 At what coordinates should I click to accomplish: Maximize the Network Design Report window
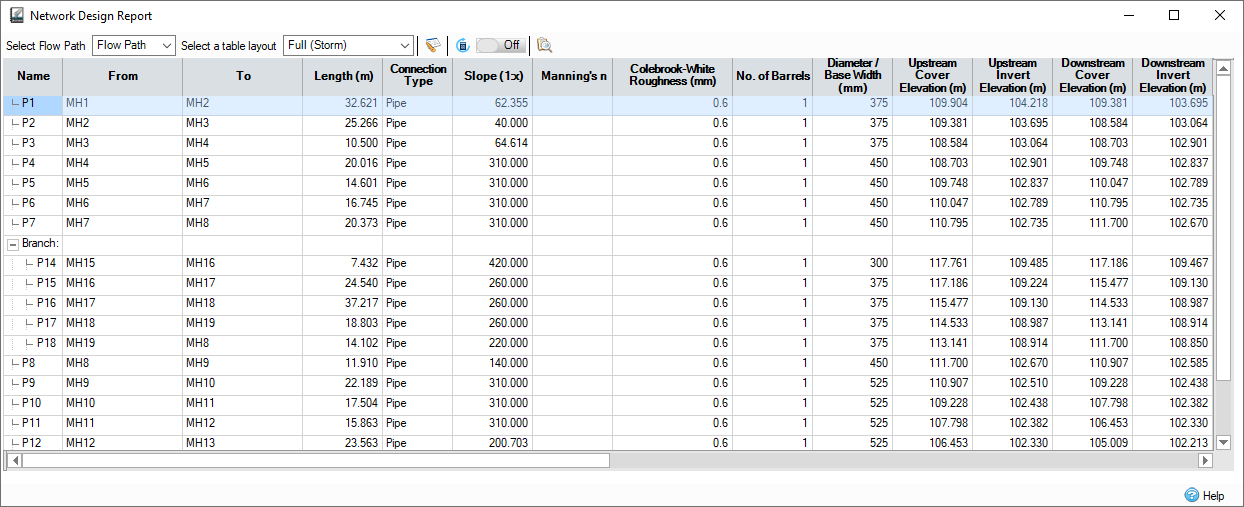tap(1174, 15)
